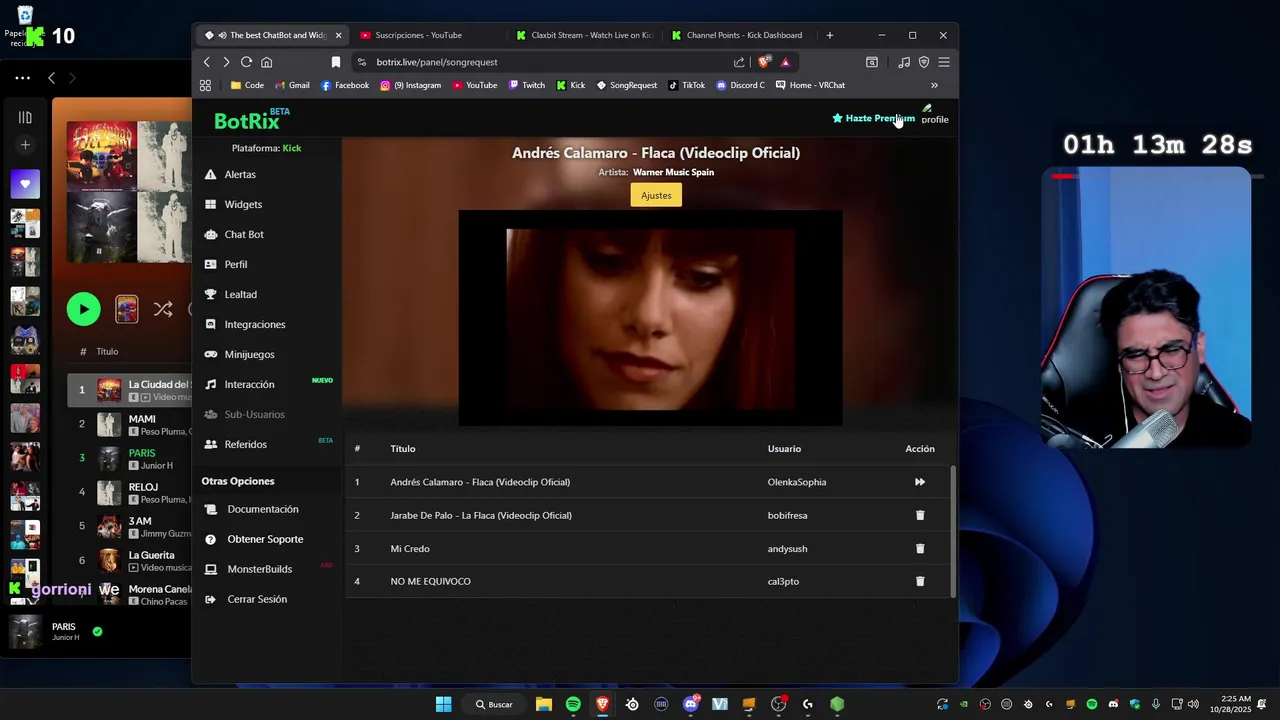Click the share page icon

[x=739, y=62]
